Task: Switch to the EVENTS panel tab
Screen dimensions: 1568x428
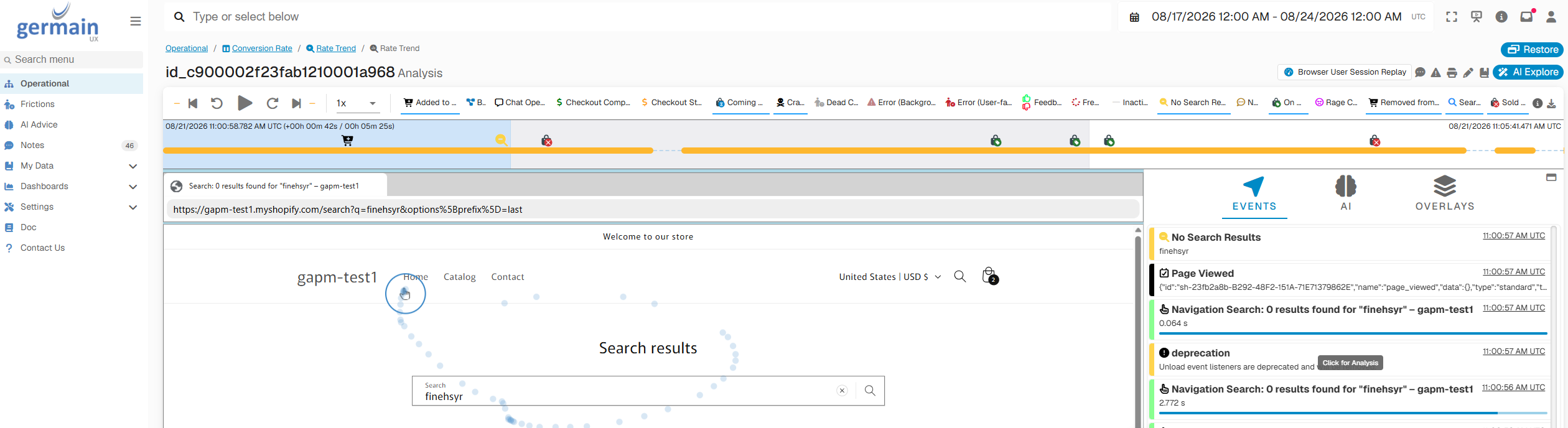Action: 1254,195
